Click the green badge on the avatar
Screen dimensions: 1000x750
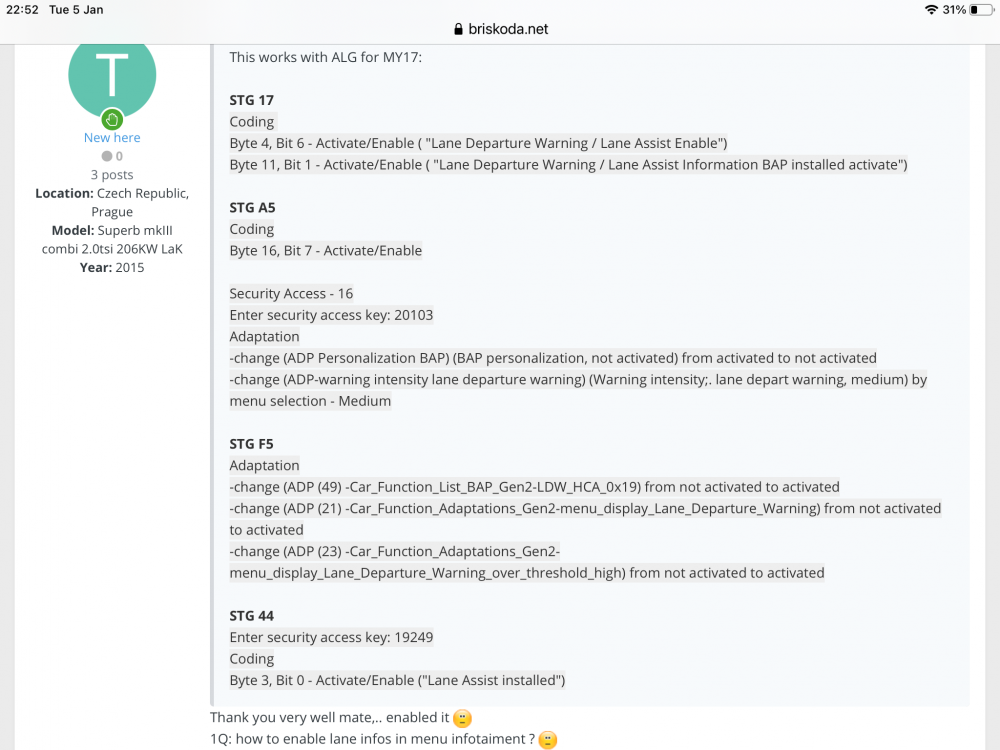pyautogui.click(x=112, y=119)
